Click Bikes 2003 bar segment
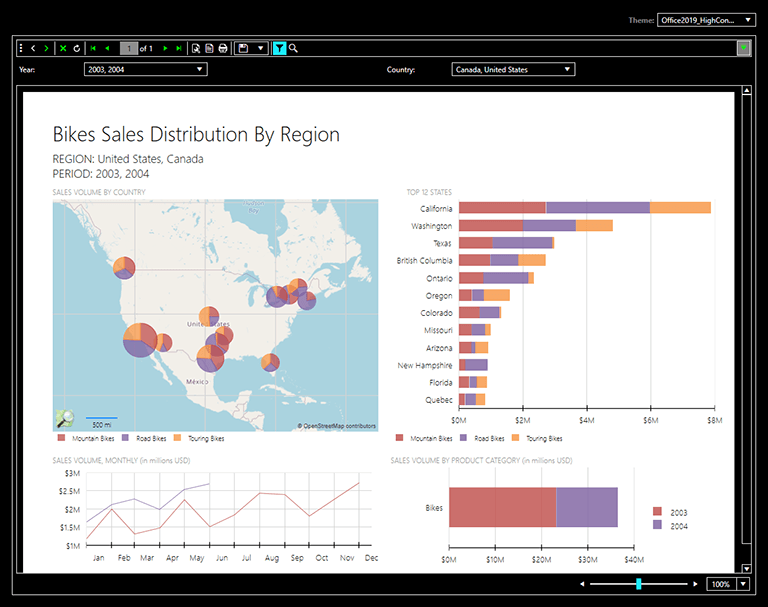Image resolution: width=768 pixels, height=607 pixels. pyautogui.click(x=503, y=507)
